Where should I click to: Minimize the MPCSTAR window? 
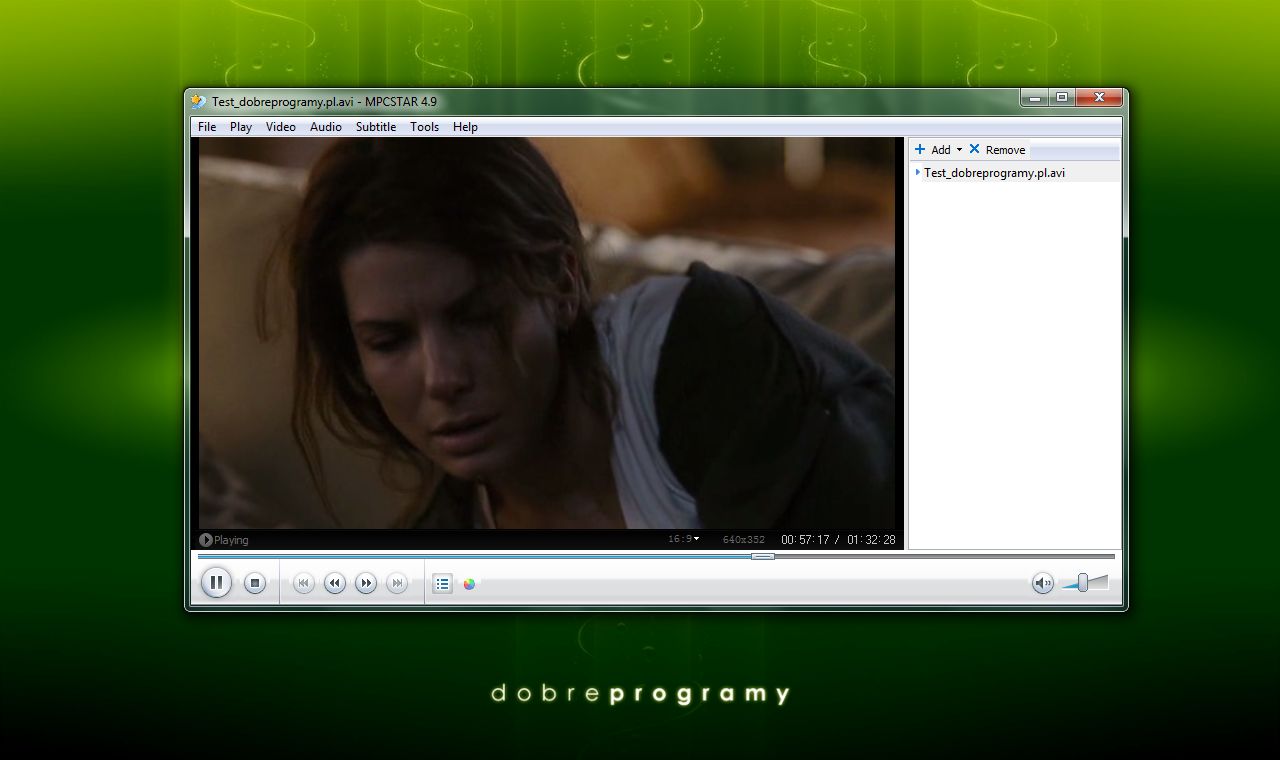pos(1035,98)
